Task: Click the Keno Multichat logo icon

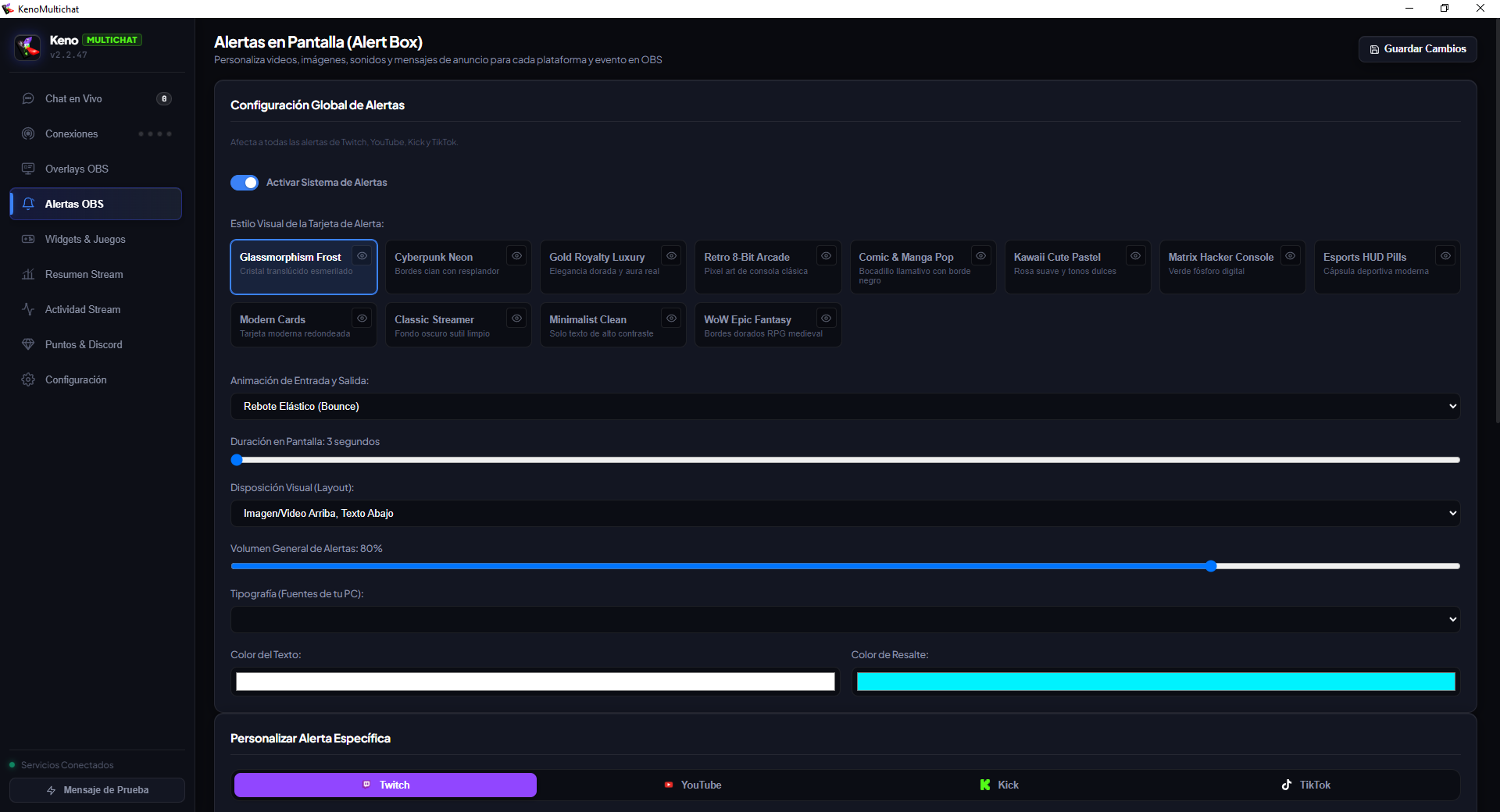Action: click(x=28, y=47)
